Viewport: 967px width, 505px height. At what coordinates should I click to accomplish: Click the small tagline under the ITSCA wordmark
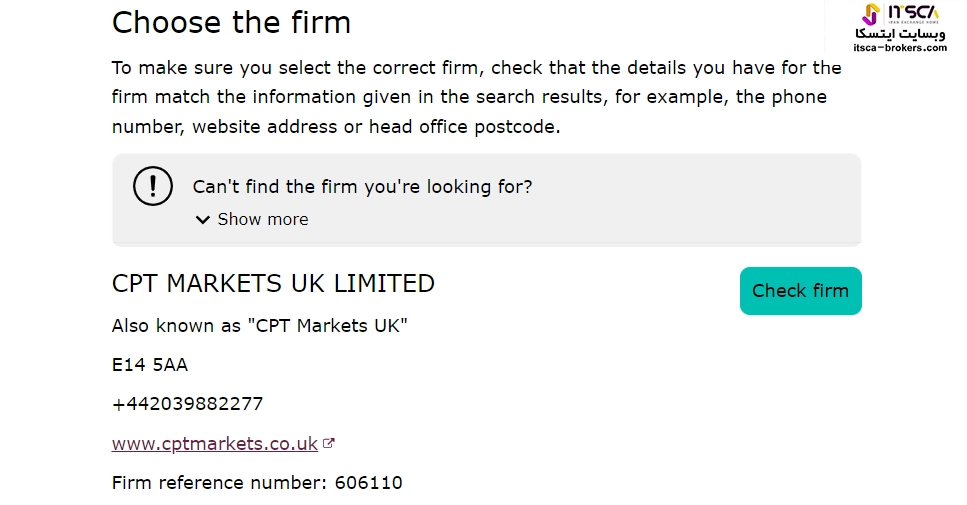click(x=913, y=21)
